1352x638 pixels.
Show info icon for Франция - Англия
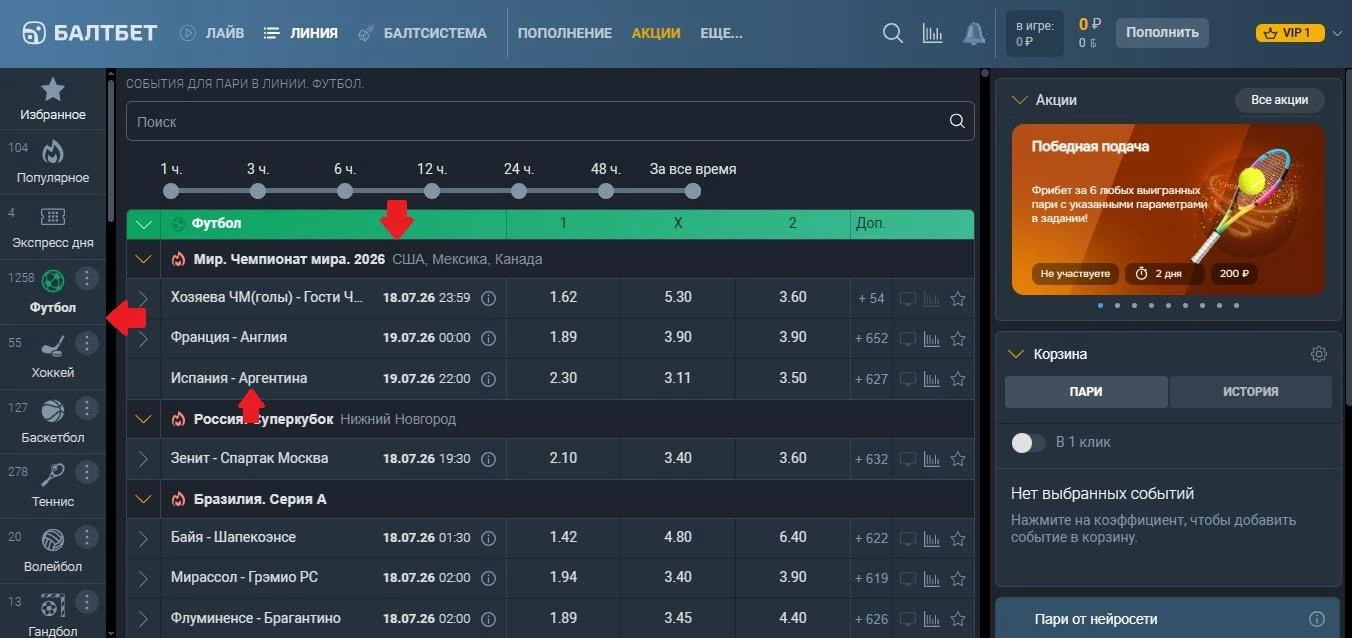tap(488, 338)
